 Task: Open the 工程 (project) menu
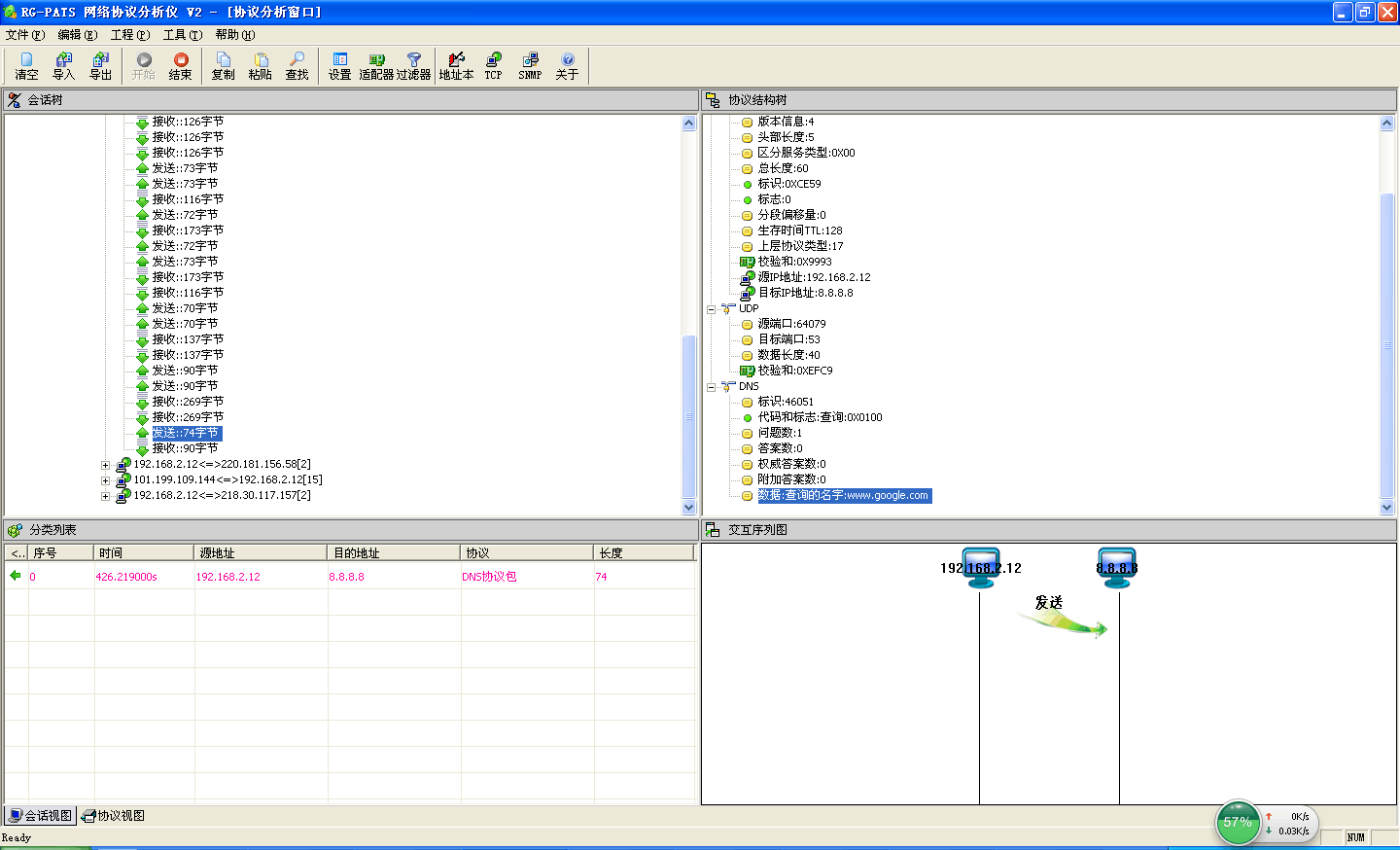click(x=129, y=35)
